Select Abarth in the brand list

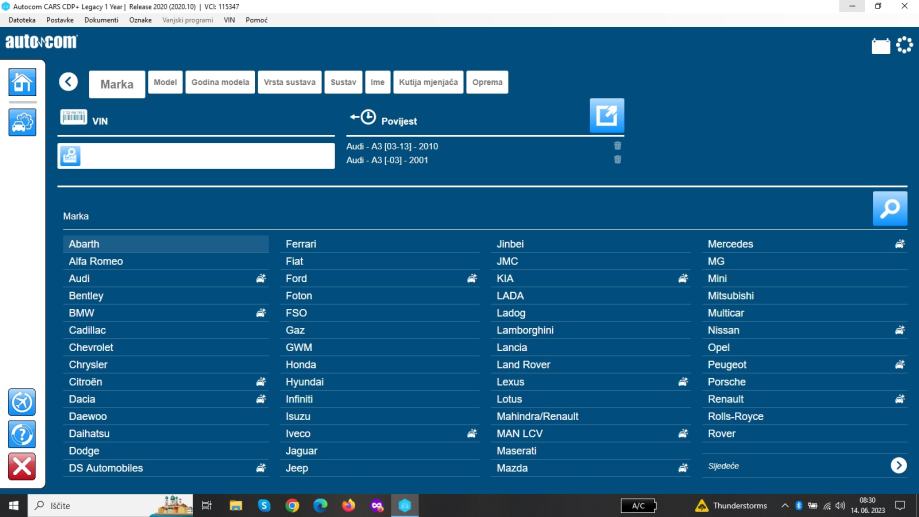pos(166,244)
